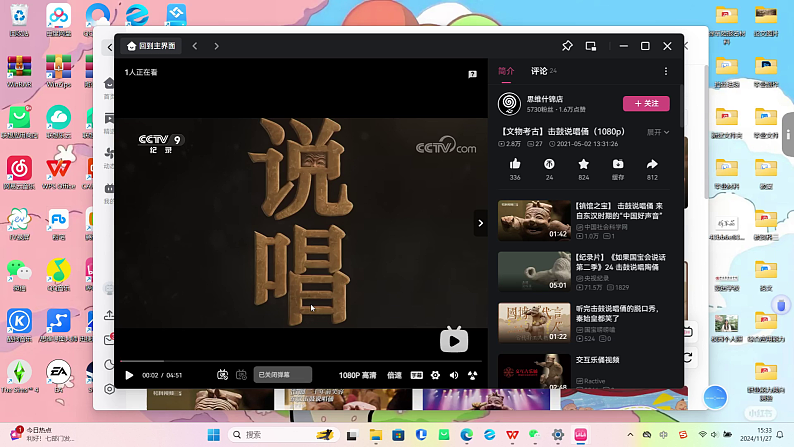Open The Sims 4 desktop icon
This screenshot has width=794, height=447.
pyautogui.click(x=19, y=377)
